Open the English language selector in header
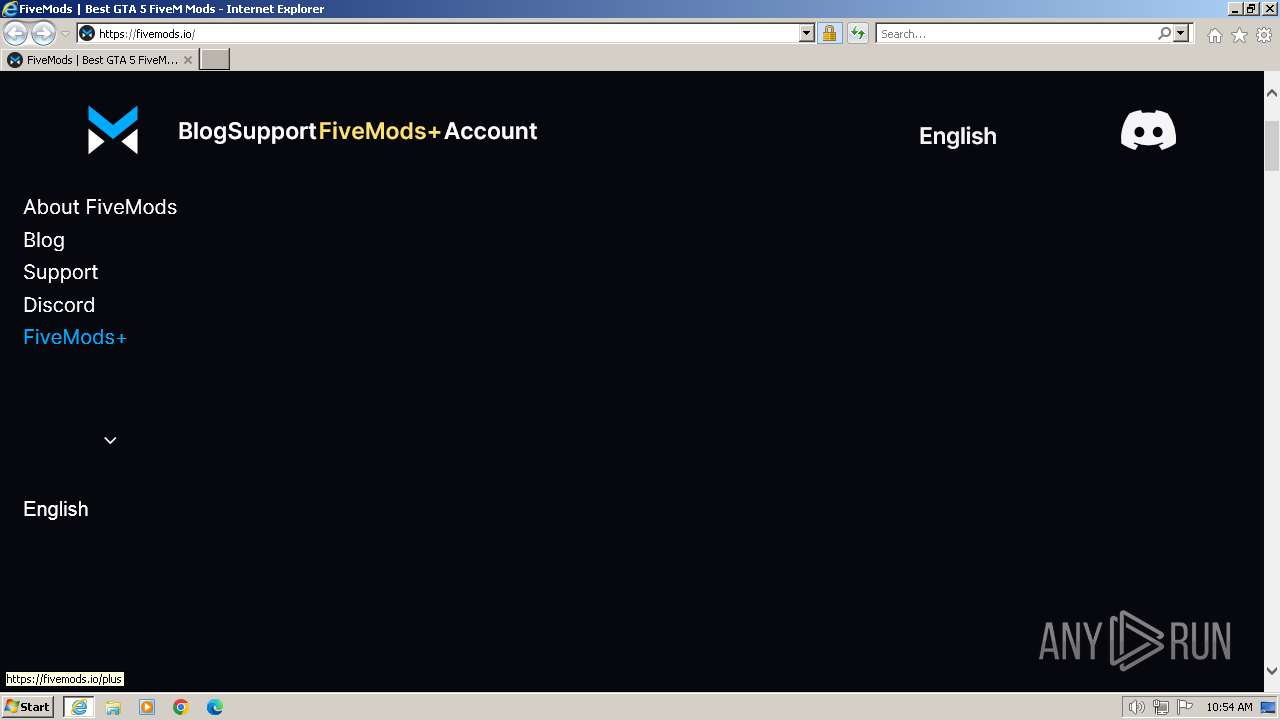The width and height of the screenshot is (1280, 720). 958,136
